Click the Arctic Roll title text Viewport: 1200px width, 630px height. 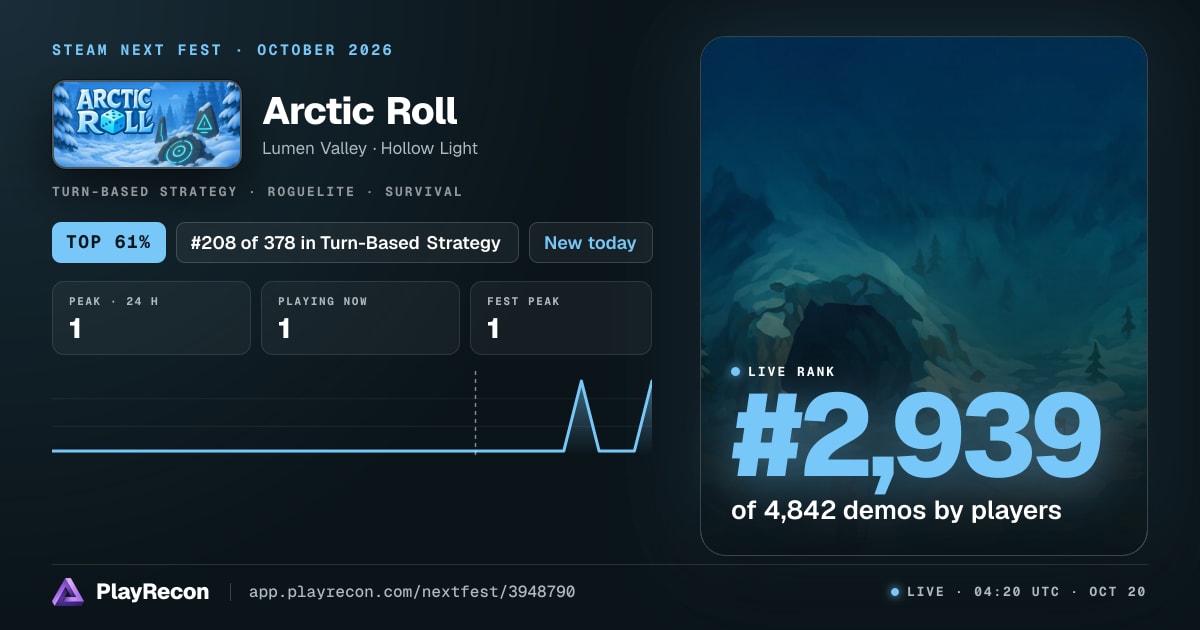(x=360, y=111)
